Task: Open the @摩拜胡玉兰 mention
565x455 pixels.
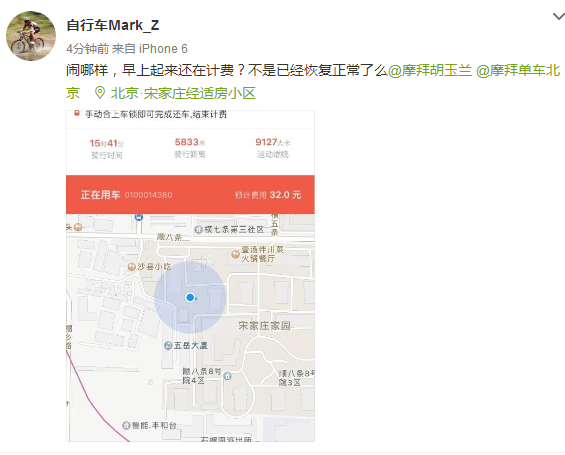Action: pos(430,70)
